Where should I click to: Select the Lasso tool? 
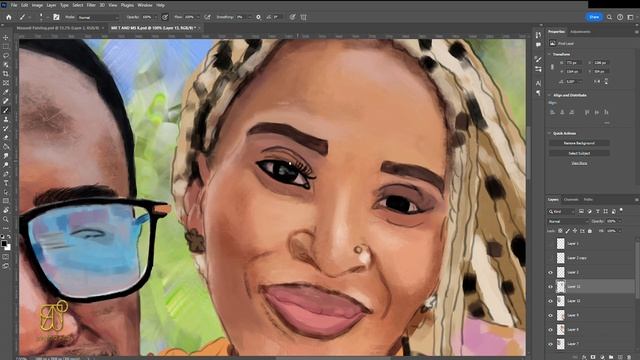pos(6,56)
